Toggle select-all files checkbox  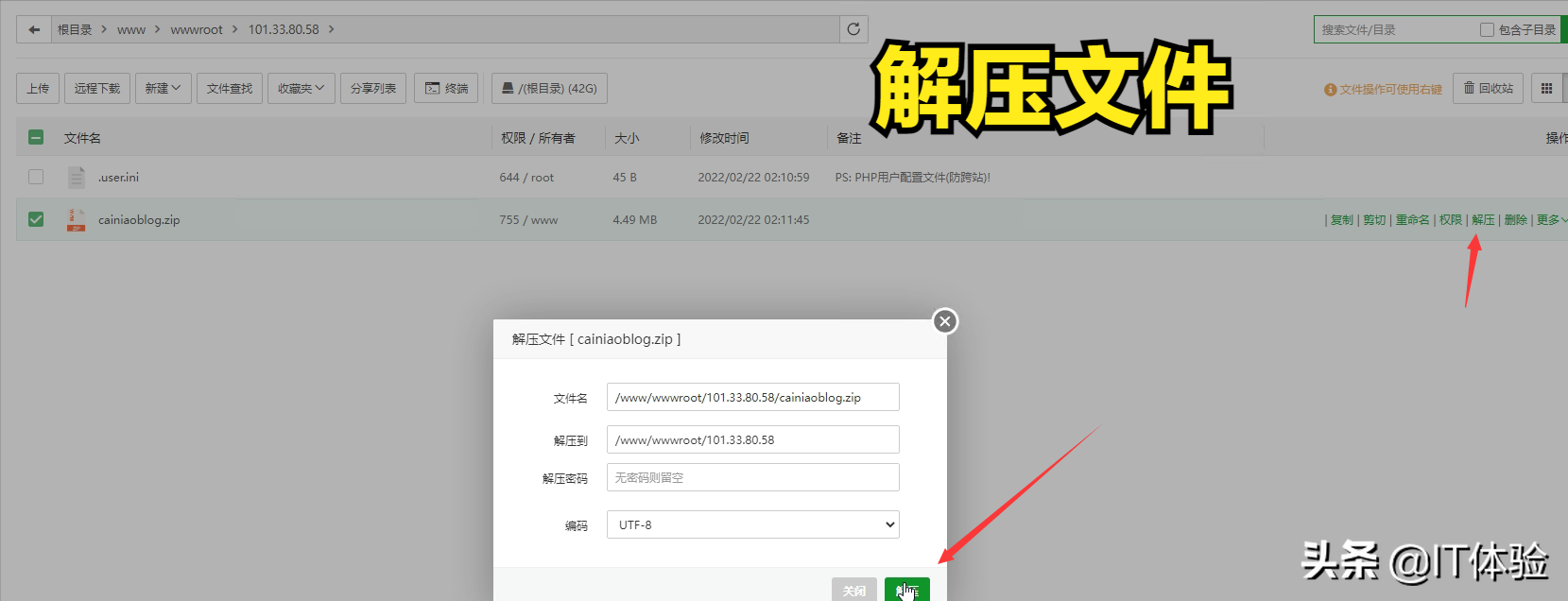coord(36,137)
